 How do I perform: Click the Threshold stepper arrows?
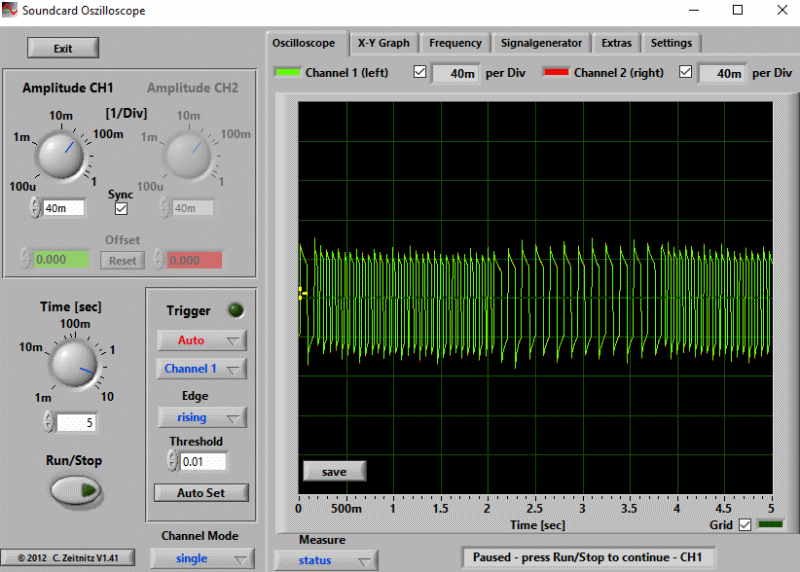coord(172,461)
